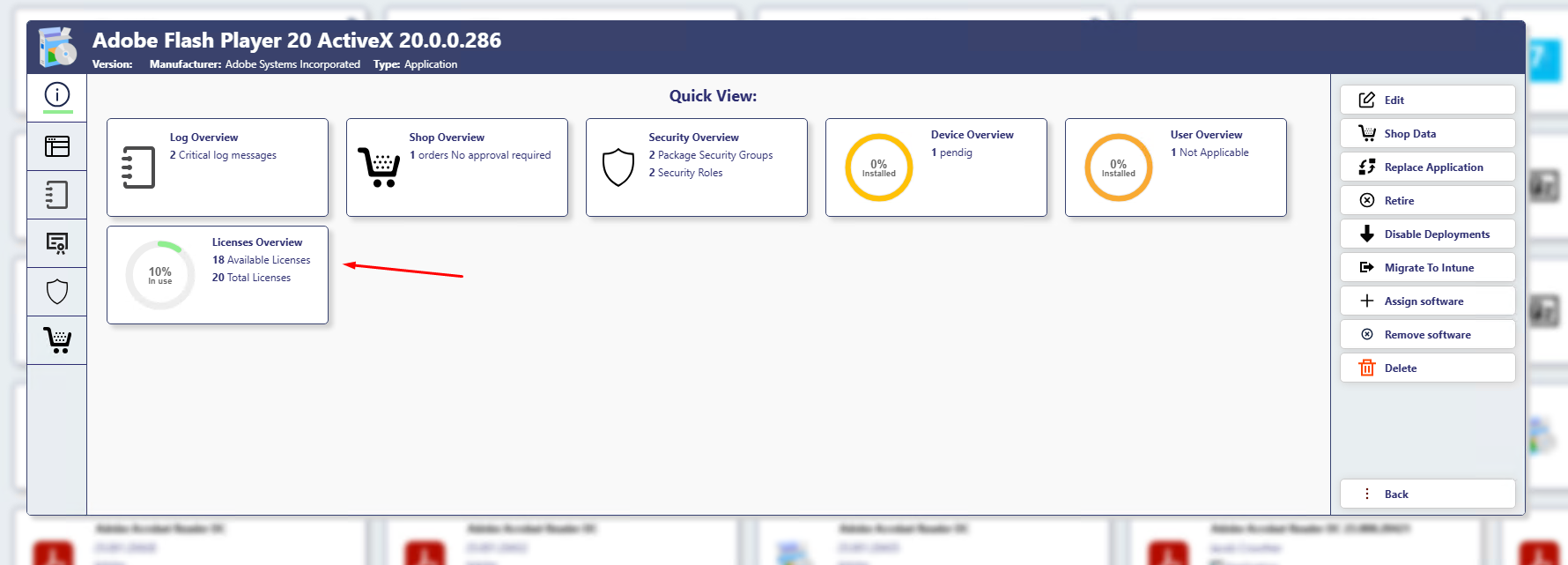Go Back using the bottom button
This screenshot has height=565, width=1568.
point(1427,494)
